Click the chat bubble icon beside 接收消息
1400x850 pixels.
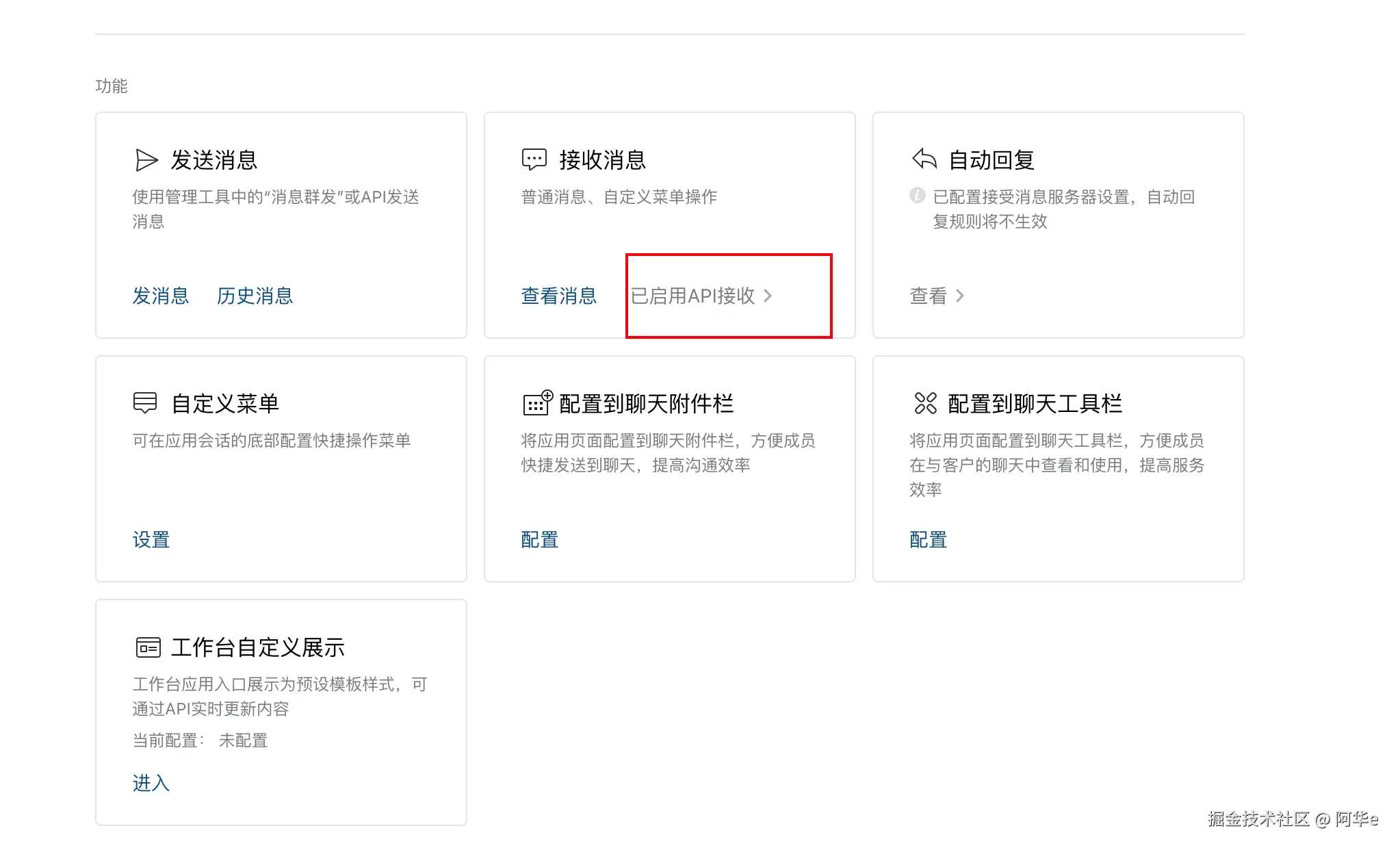pos(534,159)
